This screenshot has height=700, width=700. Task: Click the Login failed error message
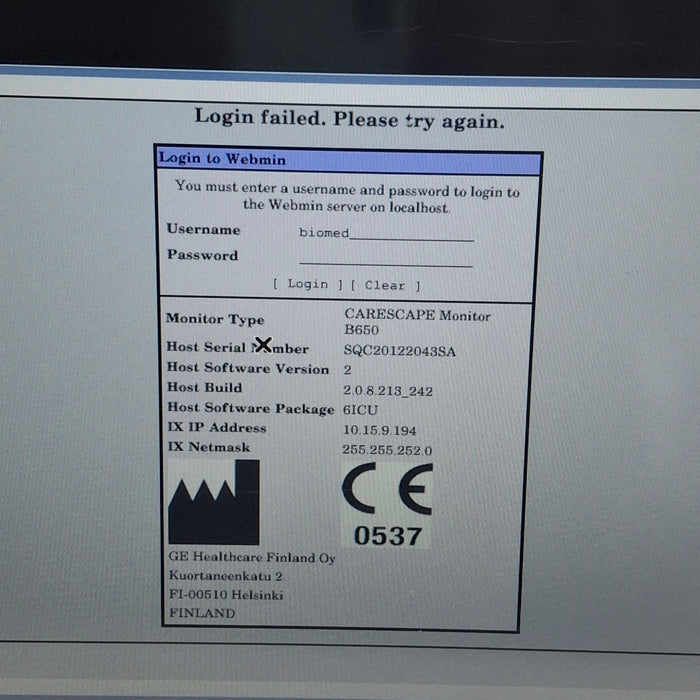click(x=349, y=119)
